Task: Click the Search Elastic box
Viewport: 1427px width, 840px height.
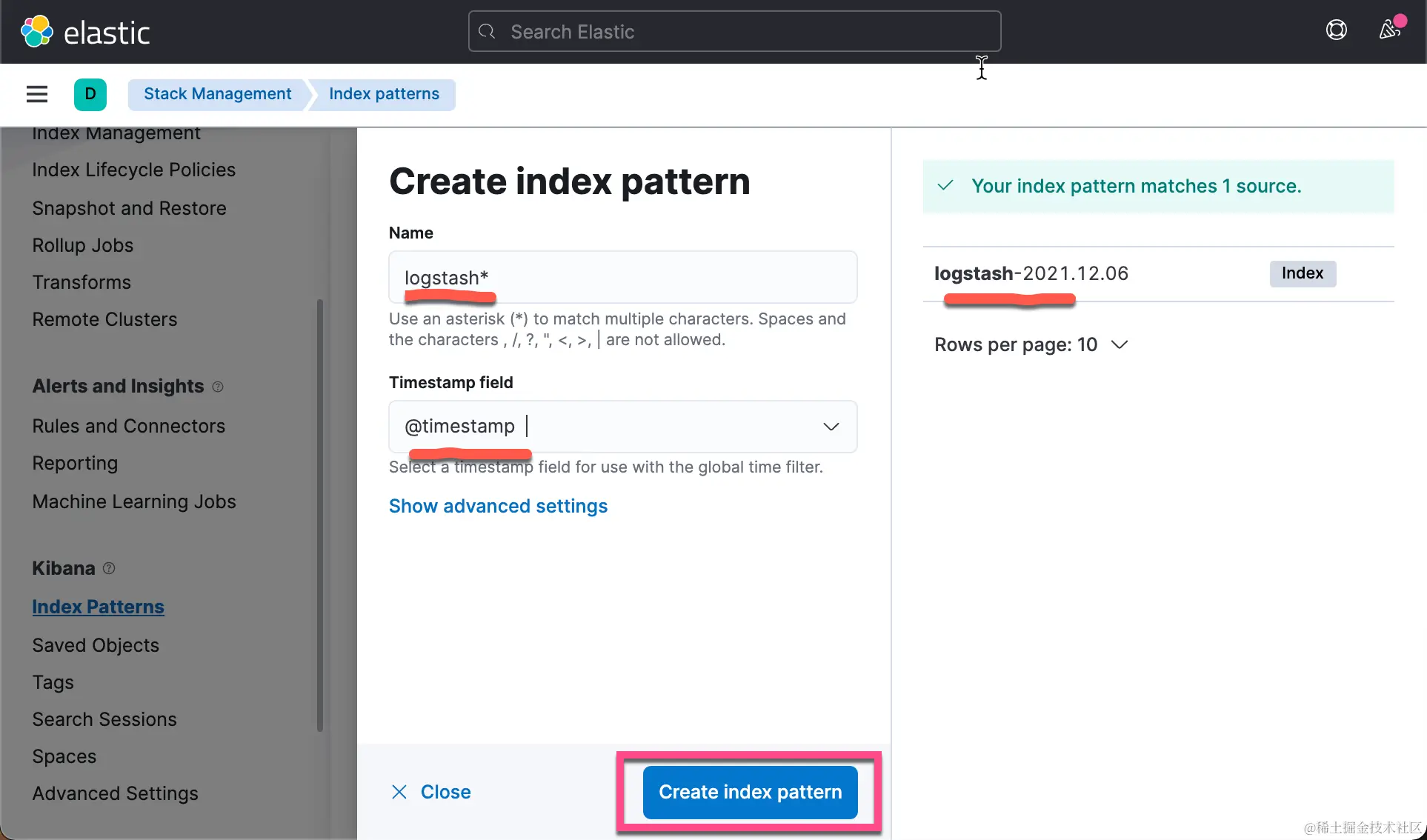Action: pyautogui.click(x=734, y=32)
